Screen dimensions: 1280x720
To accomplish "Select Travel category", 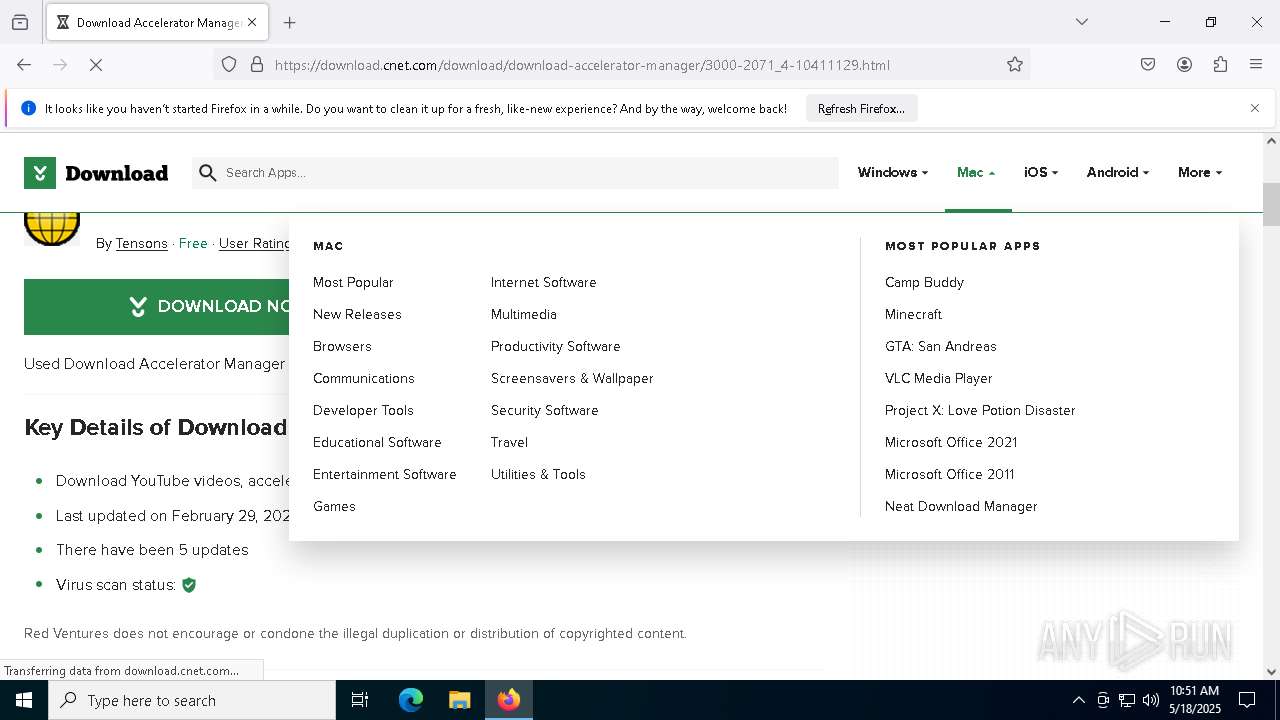I will [x=509, y=442].
